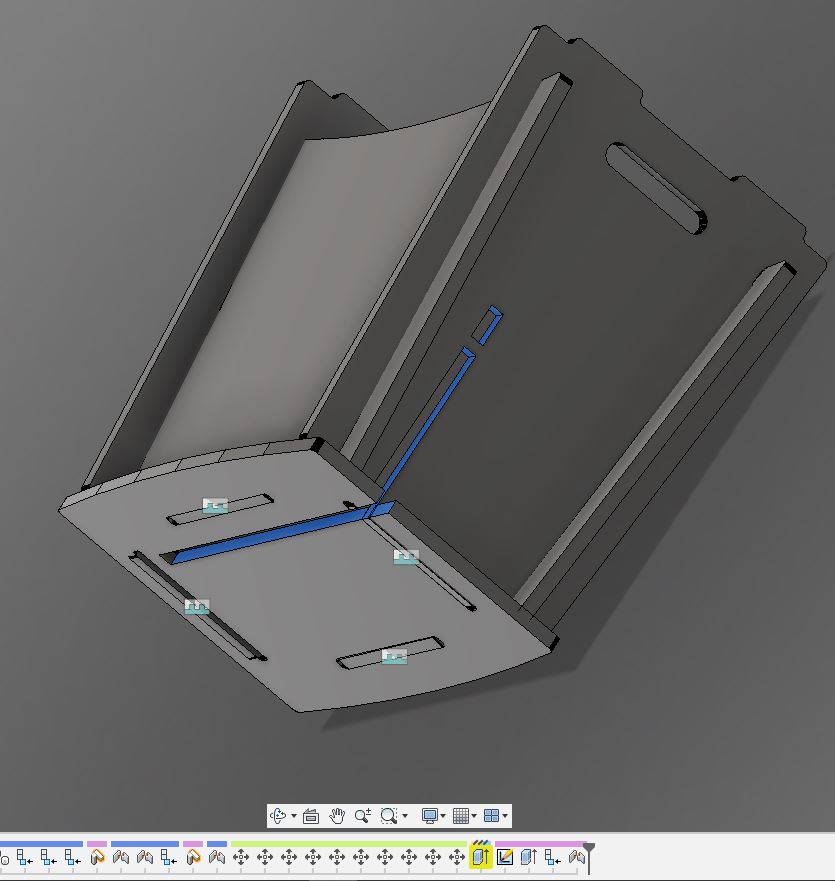The width and height of the screenshot is (835, 881).
Task: Click the joint glyph near the top slot
Action: pos(215,506)
